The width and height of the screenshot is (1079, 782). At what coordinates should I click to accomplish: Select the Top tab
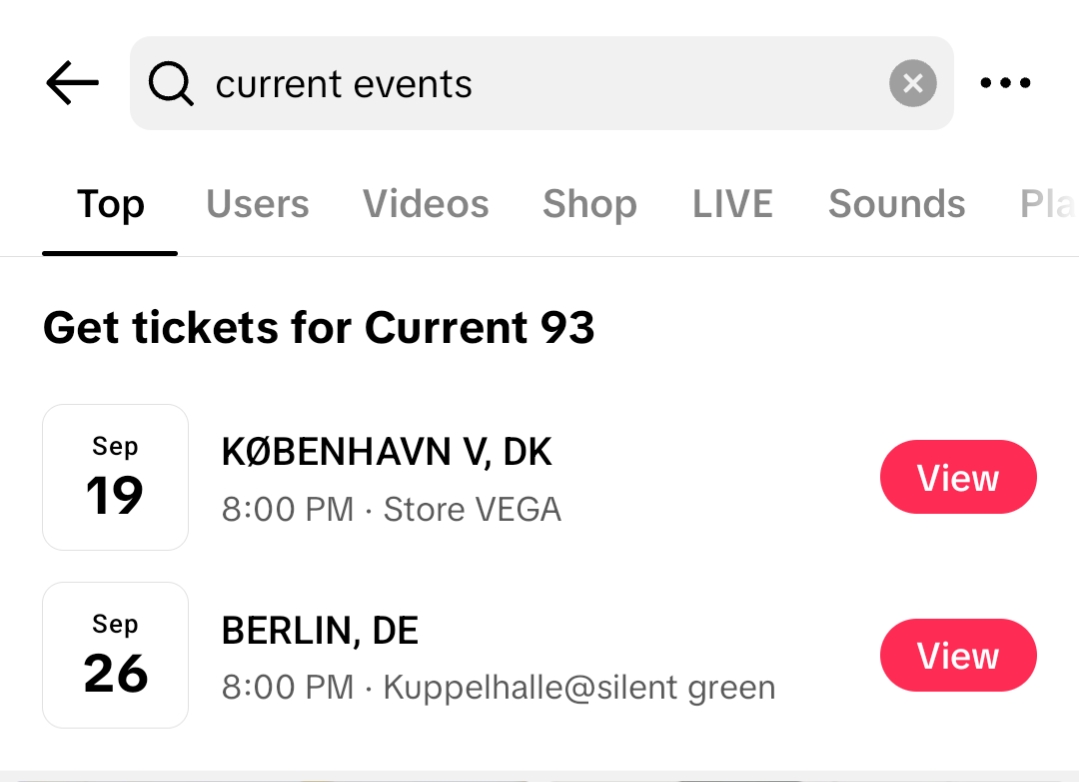[111, 204]
